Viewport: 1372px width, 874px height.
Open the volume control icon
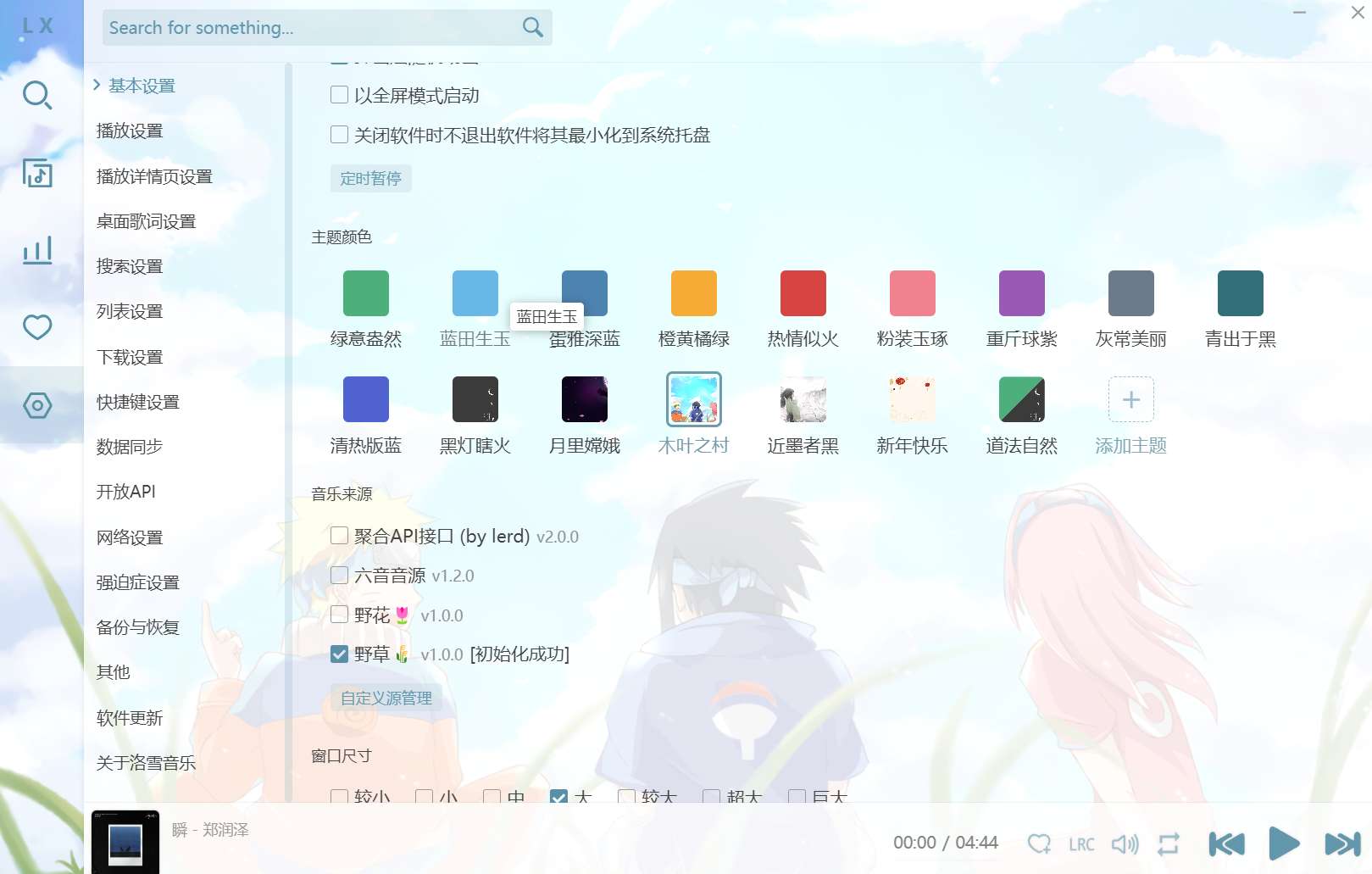click(x=1125, y=843)
